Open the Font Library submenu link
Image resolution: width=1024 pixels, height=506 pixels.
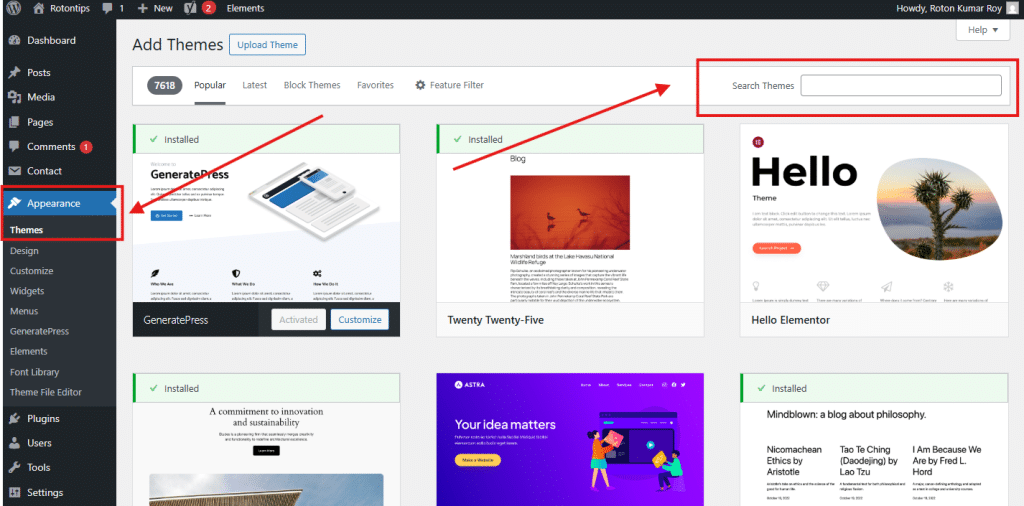[35, 372]
